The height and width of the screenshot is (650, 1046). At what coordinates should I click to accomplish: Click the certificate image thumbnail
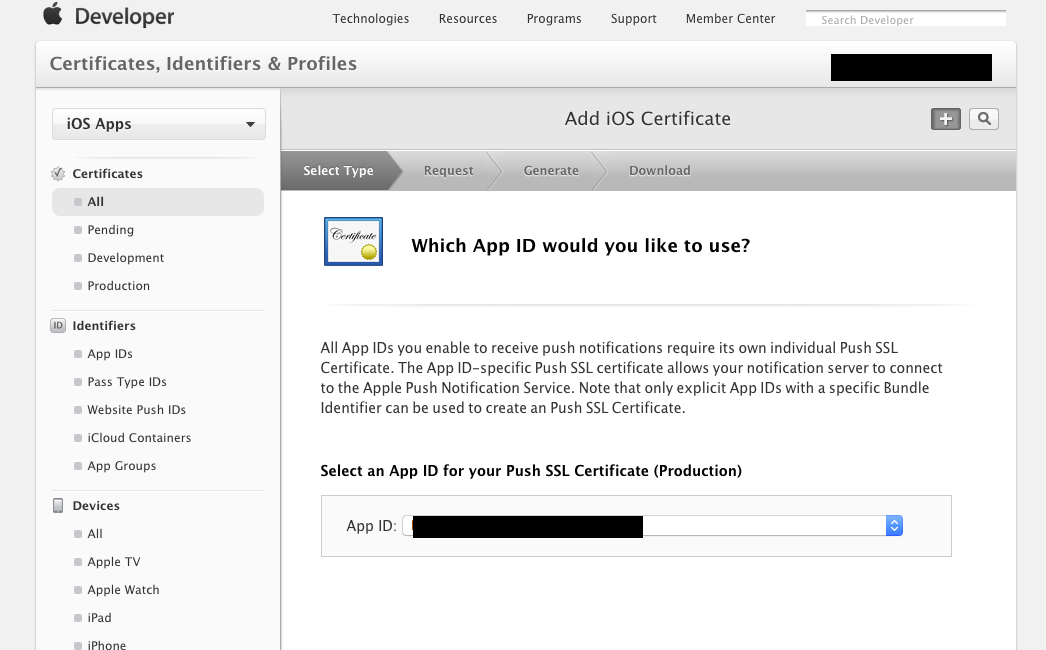point(353,241)
